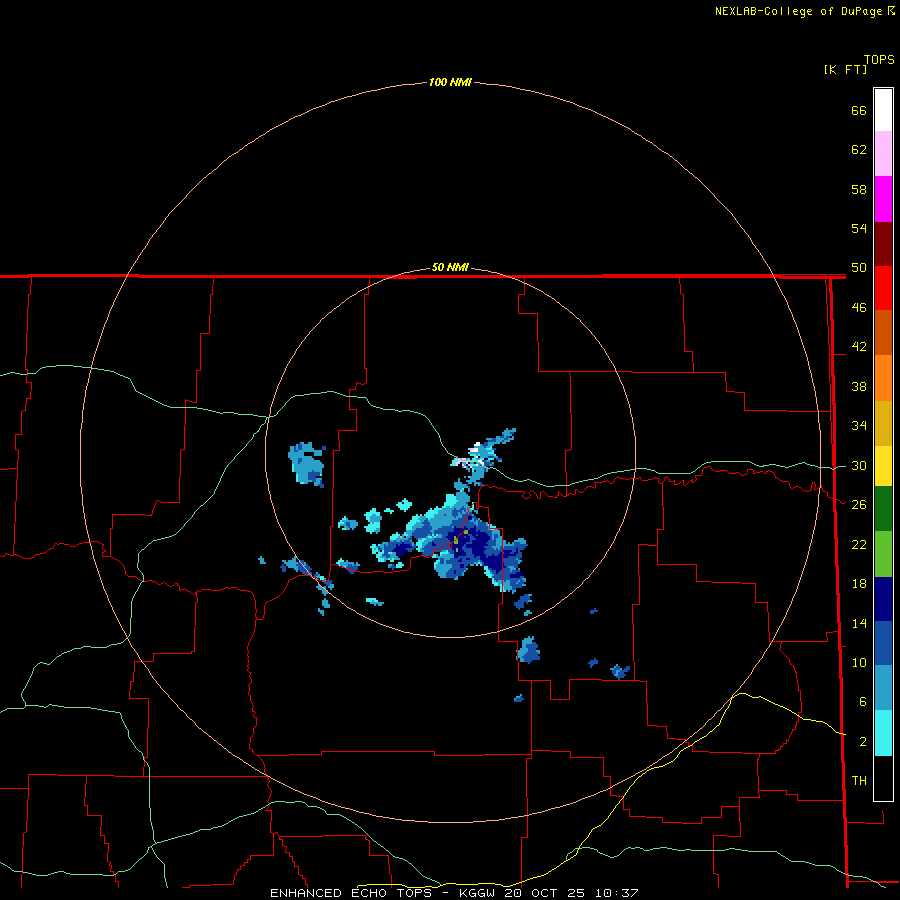
Task: Click the 'ENHANCED ECHO TOPS - KGGW' caption
Action: [x=382, y=893]
